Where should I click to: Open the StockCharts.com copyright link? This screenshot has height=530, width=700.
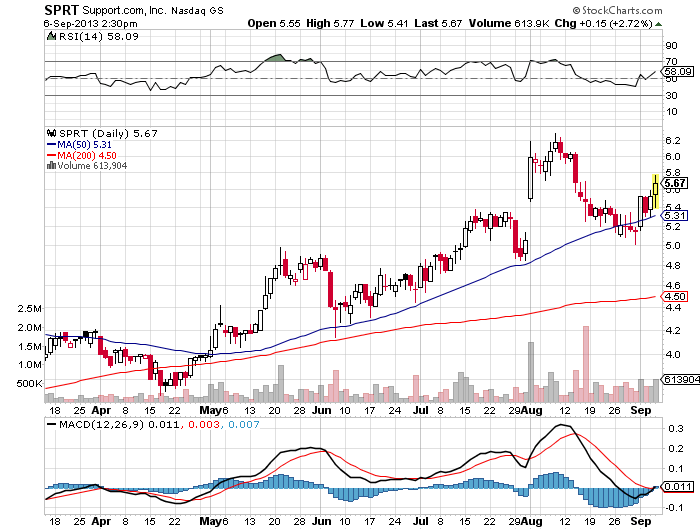point(617,10)
